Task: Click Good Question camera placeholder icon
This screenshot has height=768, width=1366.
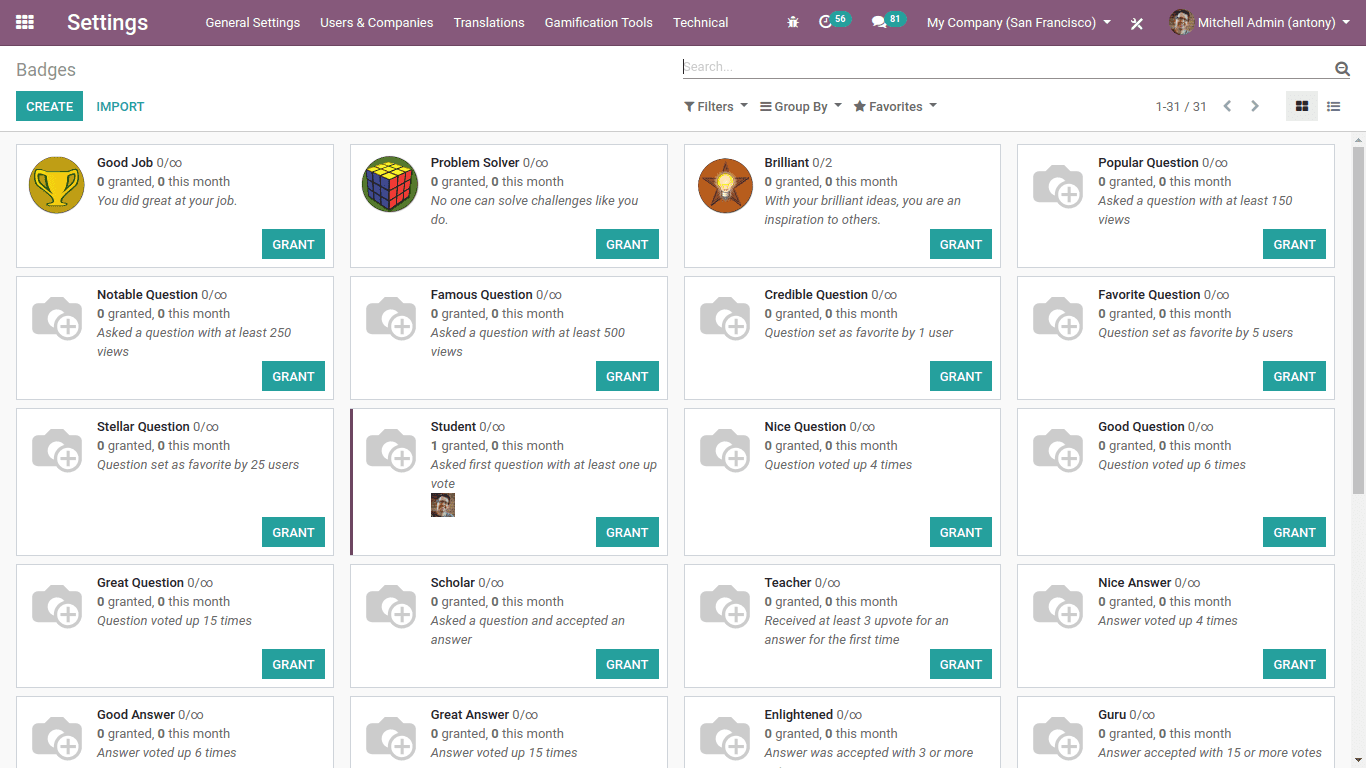Action: [x=1058, y=449]
